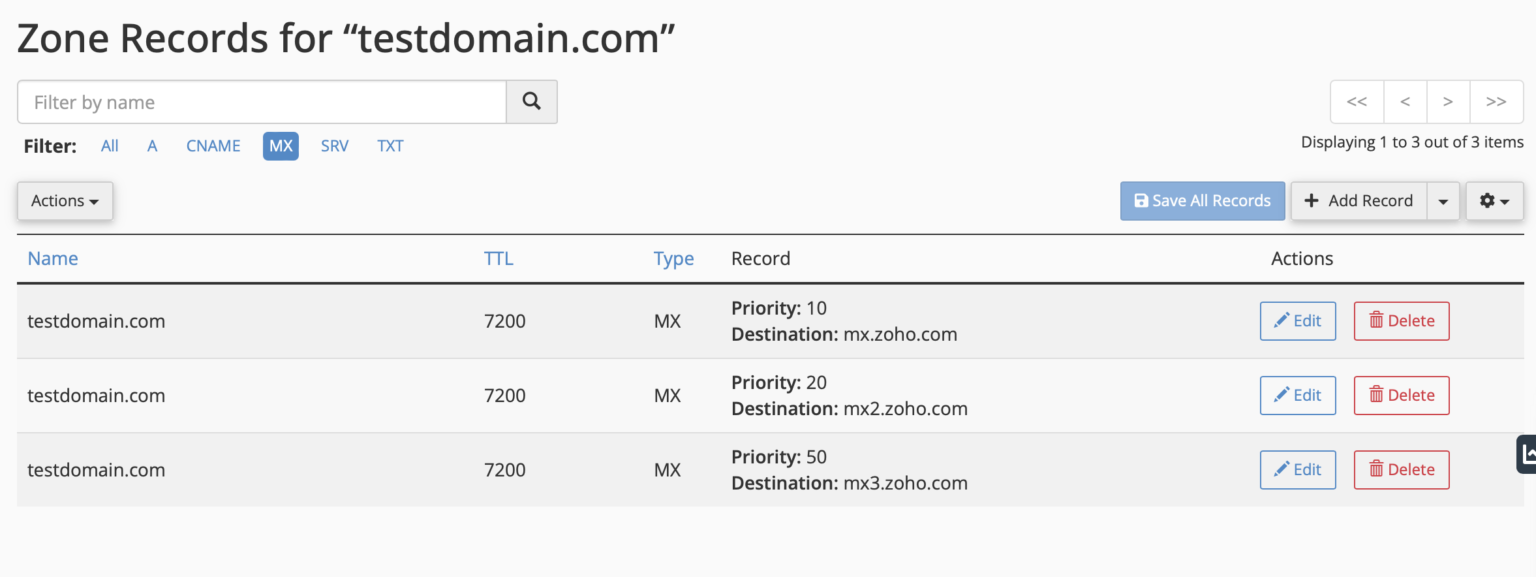1536x577 pixels.
Task: Toggle the A record filter
Action: click(152, 146)
